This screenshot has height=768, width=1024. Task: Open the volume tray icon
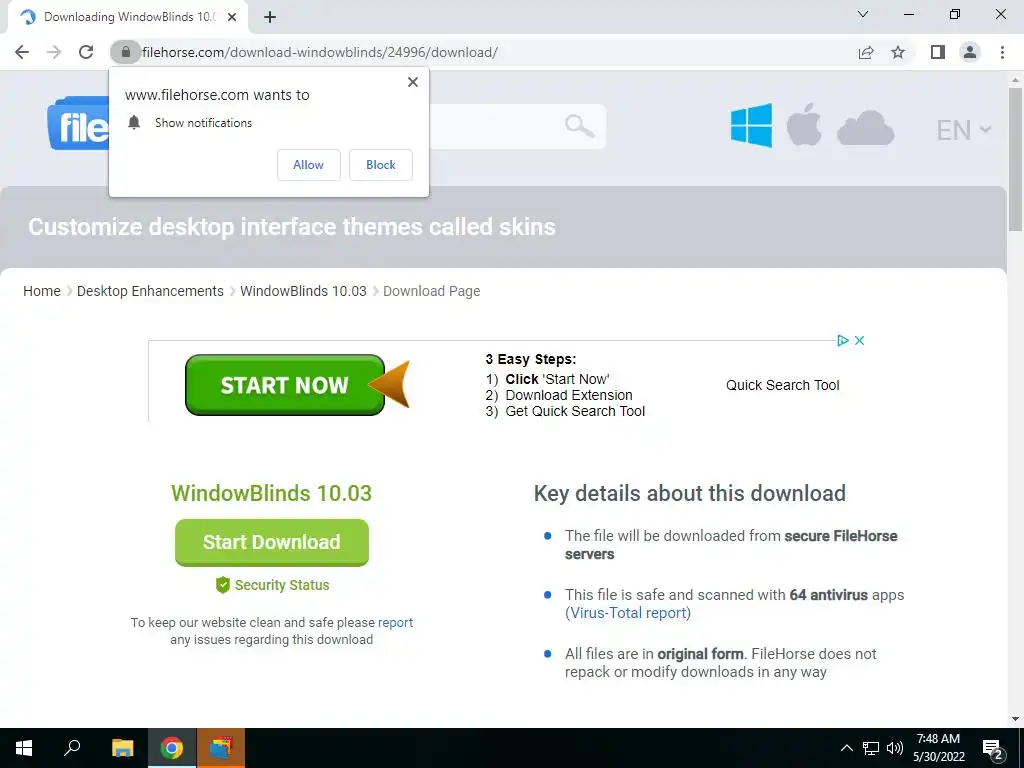(895, 748)
